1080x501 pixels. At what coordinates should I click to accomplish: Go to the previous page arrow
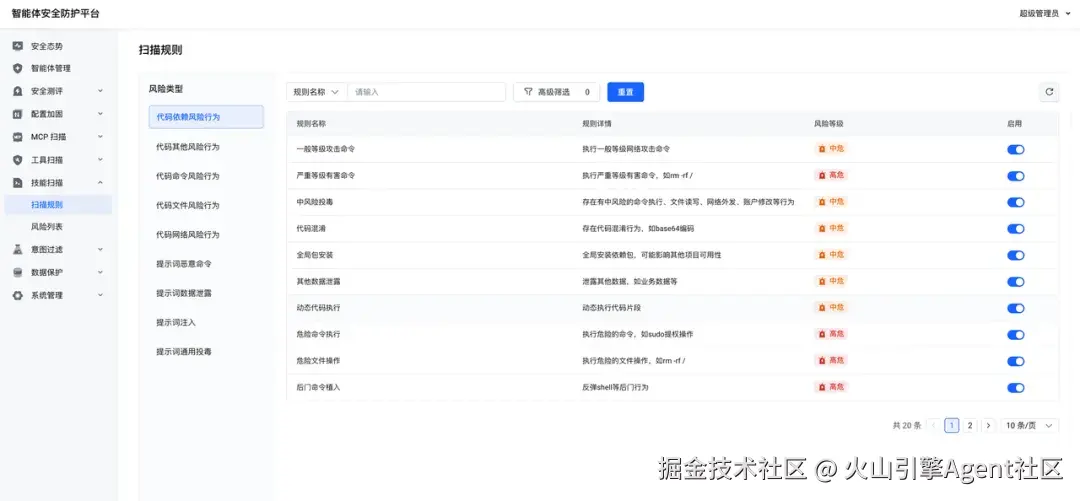tap(934, 425)
